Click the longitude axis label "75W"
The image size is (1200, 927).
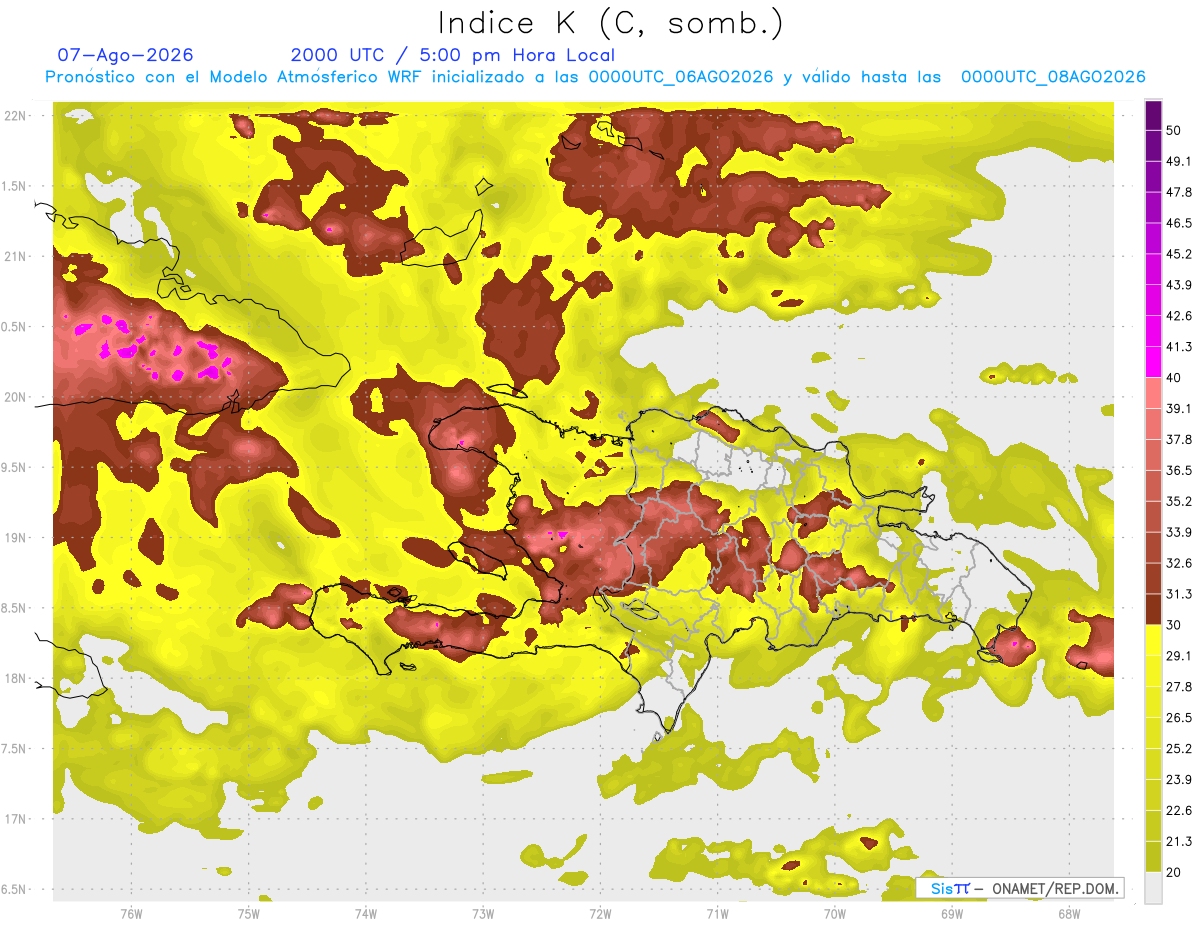coord(248,913)
